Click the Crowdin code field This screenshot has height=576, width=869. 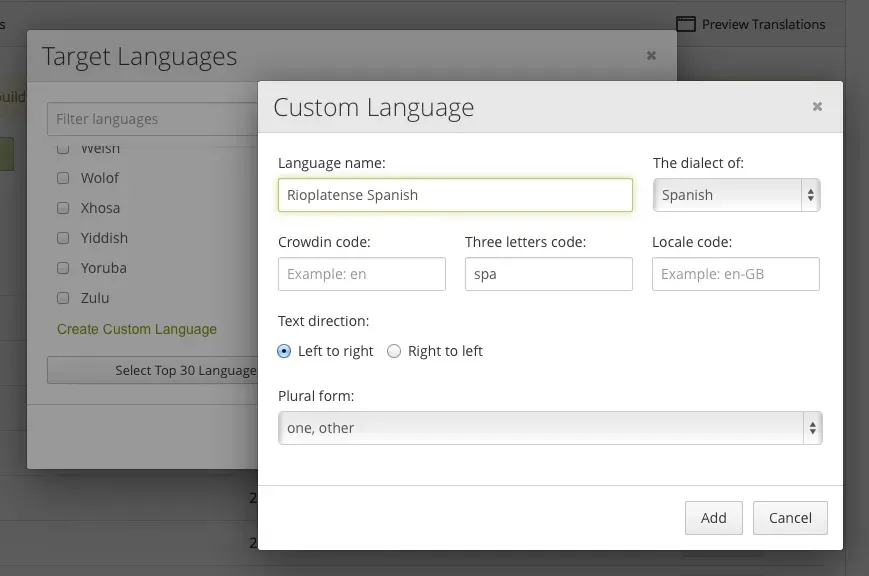[x=361, y=274]
